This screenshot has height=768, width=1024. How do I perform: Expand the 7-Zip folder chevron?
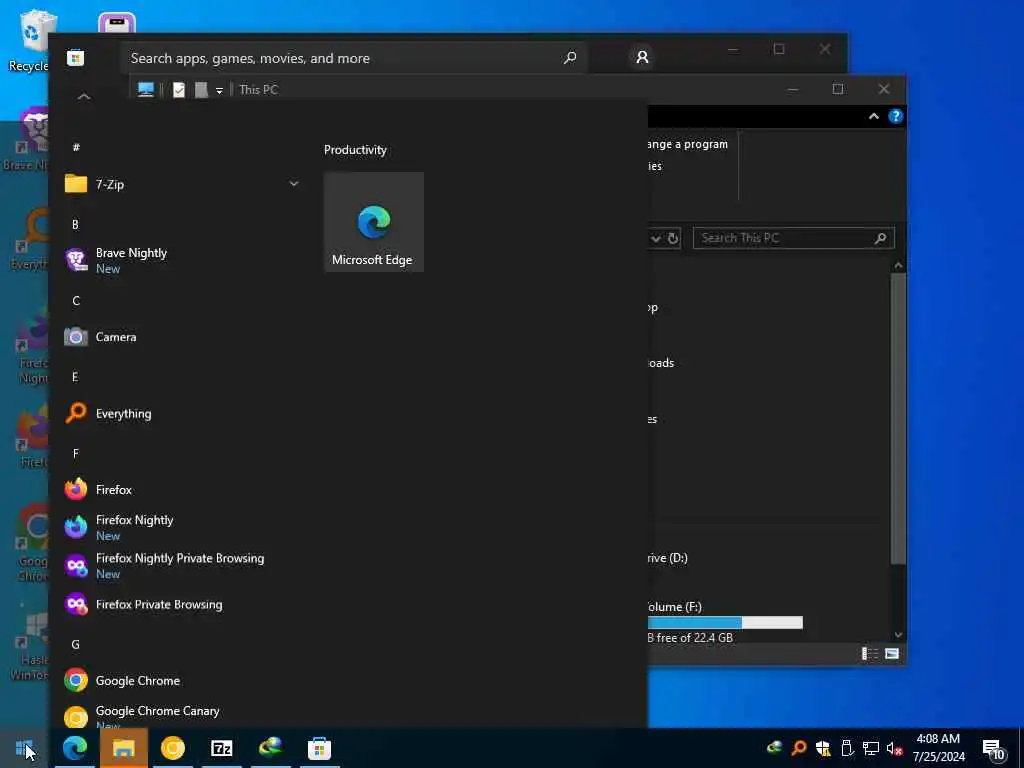(294, 184)
